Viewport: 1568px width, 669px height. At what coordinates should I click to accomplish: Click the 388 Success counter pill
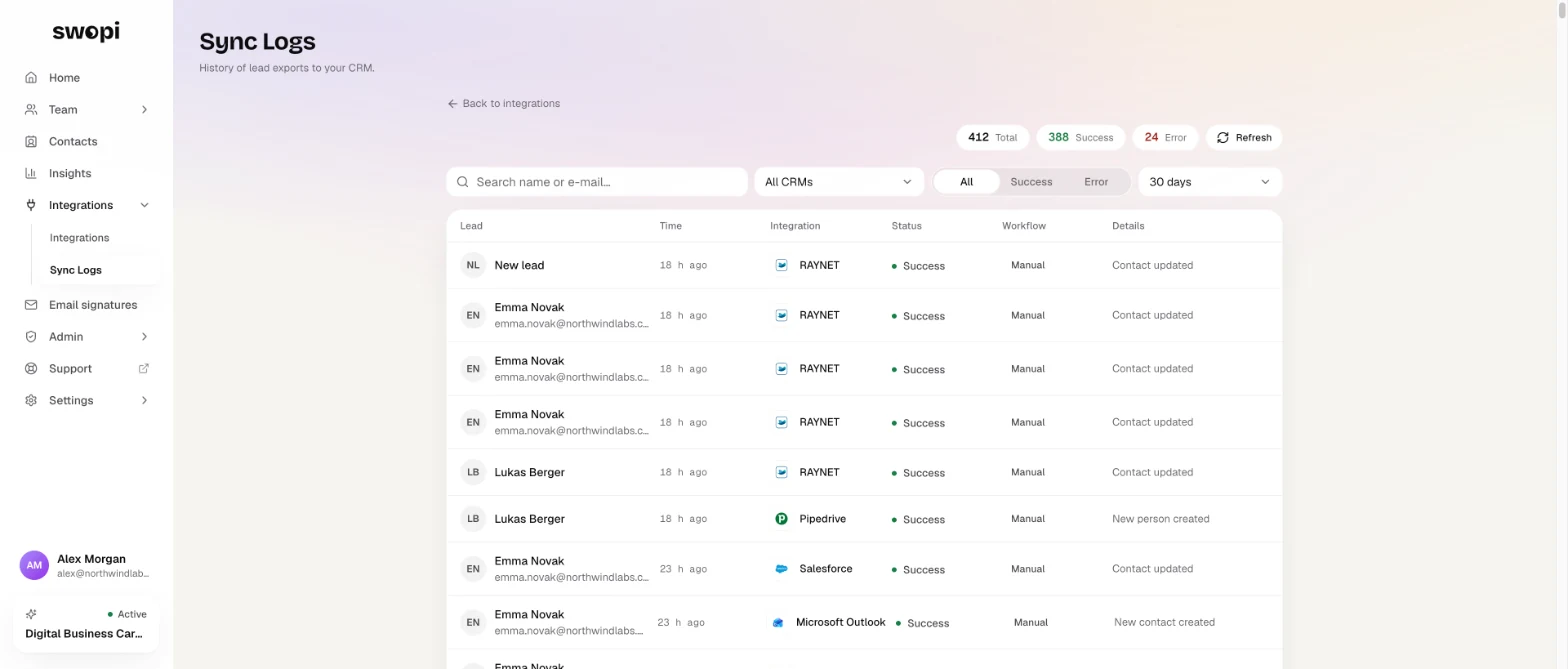[1081, 138]
